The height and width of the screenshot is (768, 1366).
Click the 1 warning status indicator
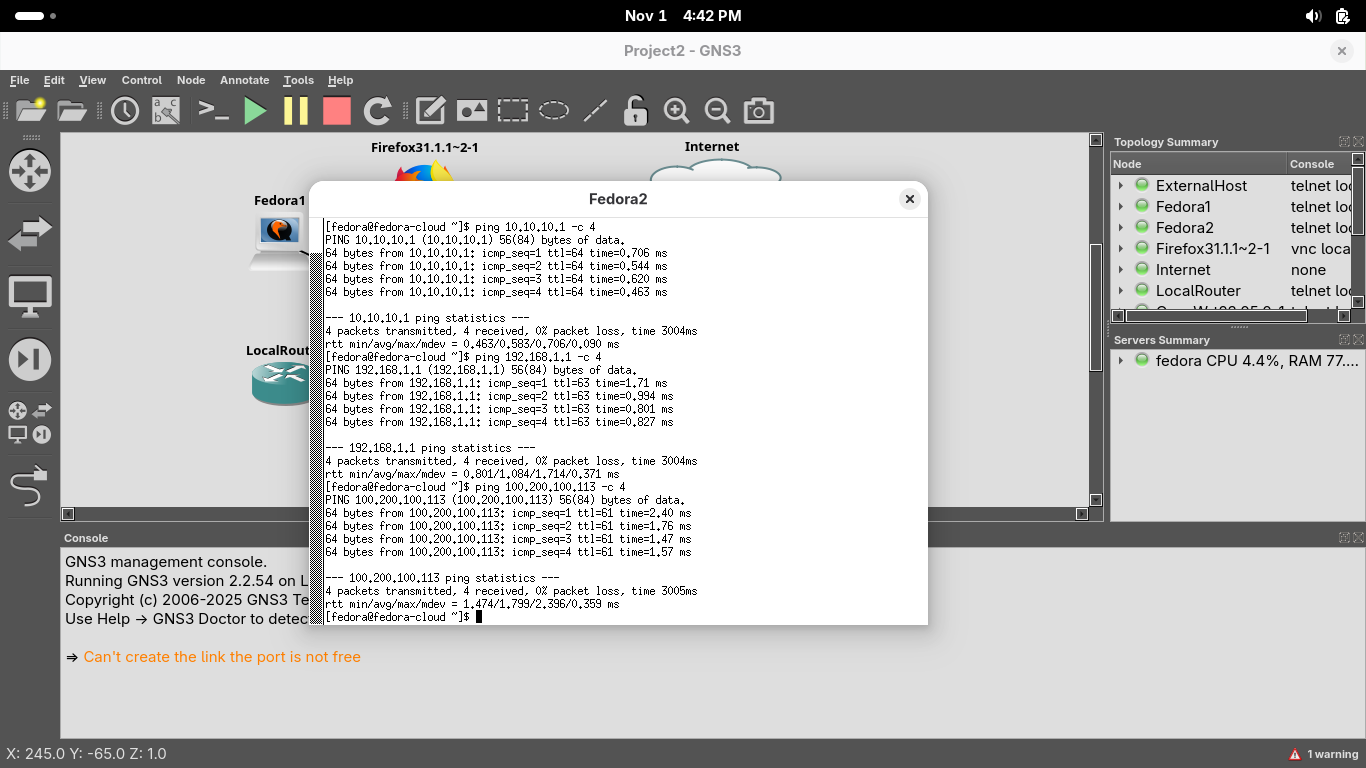click(x=1323, y=754)
